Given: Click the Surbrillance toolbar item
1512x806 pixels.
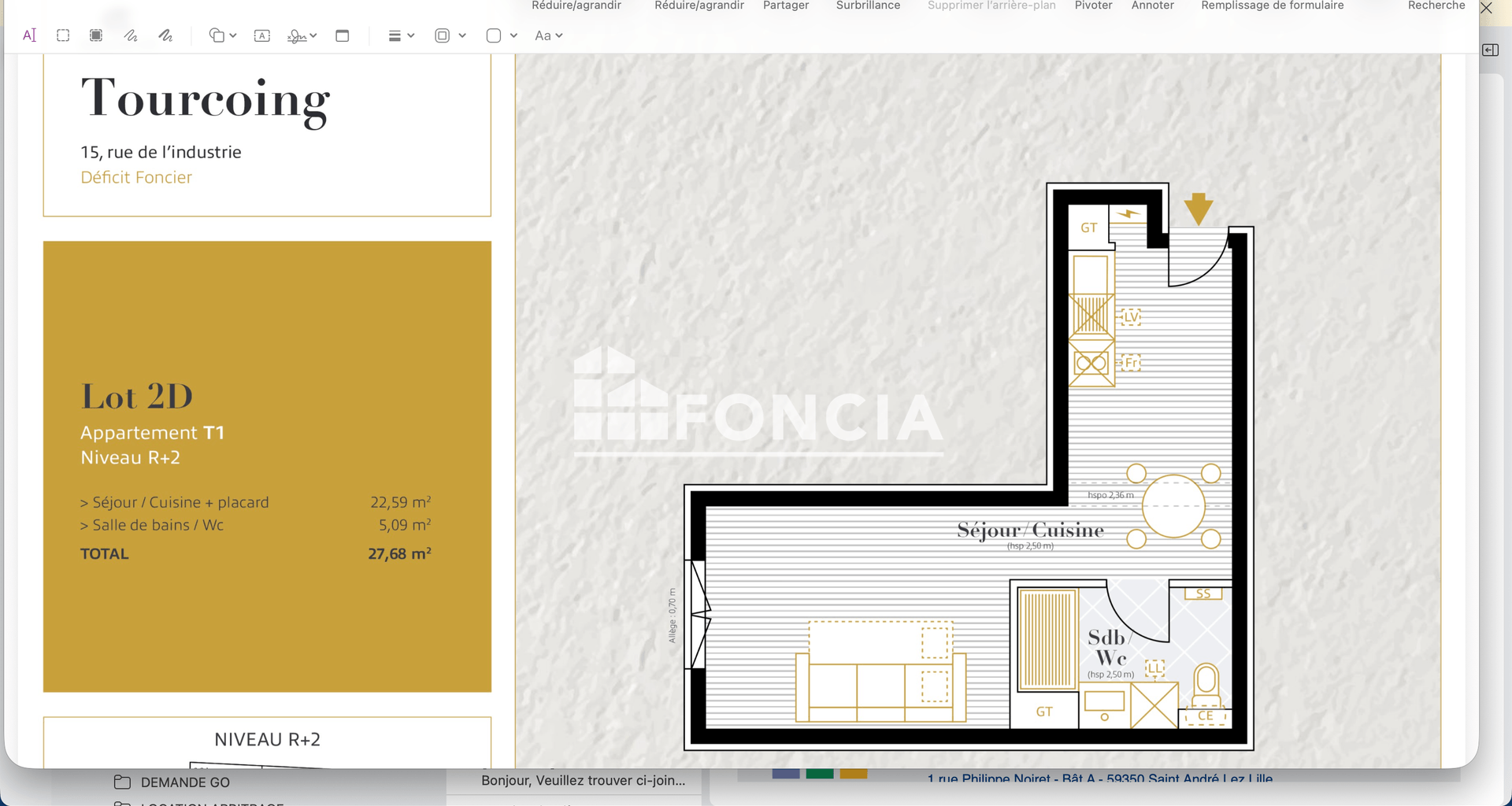Looking at the screenshot, I should click(868, 6).
